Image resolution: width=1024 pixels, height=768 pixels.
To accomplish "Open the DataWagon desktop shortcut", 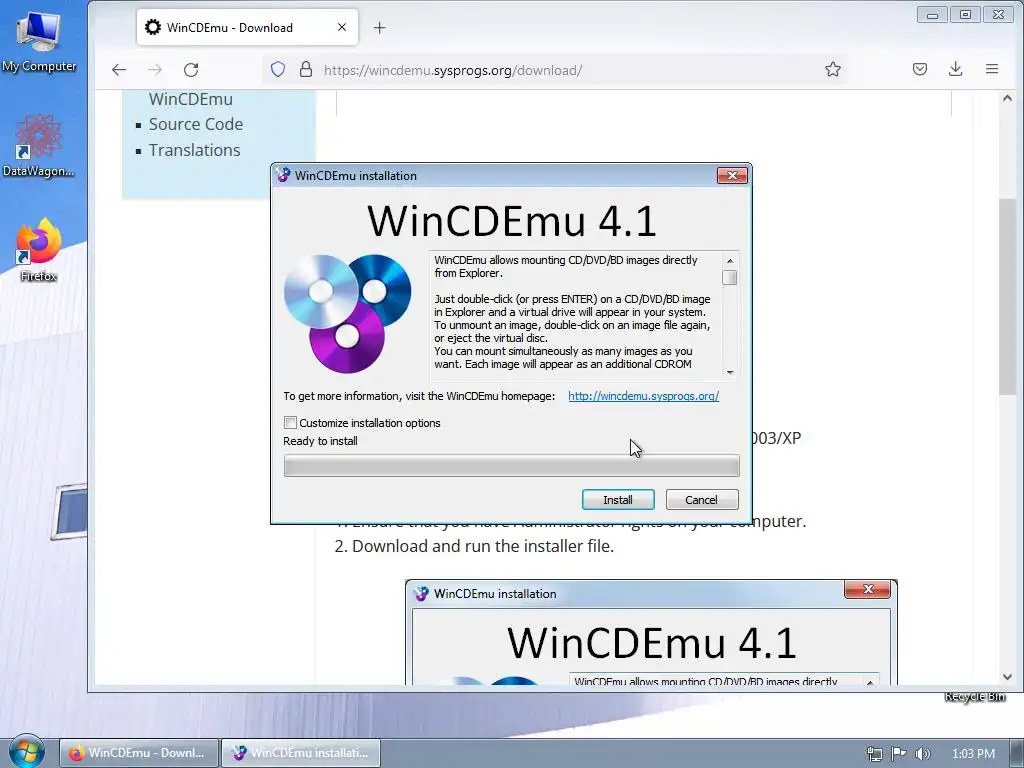I will pyautogui.click(x=39, y=146).
